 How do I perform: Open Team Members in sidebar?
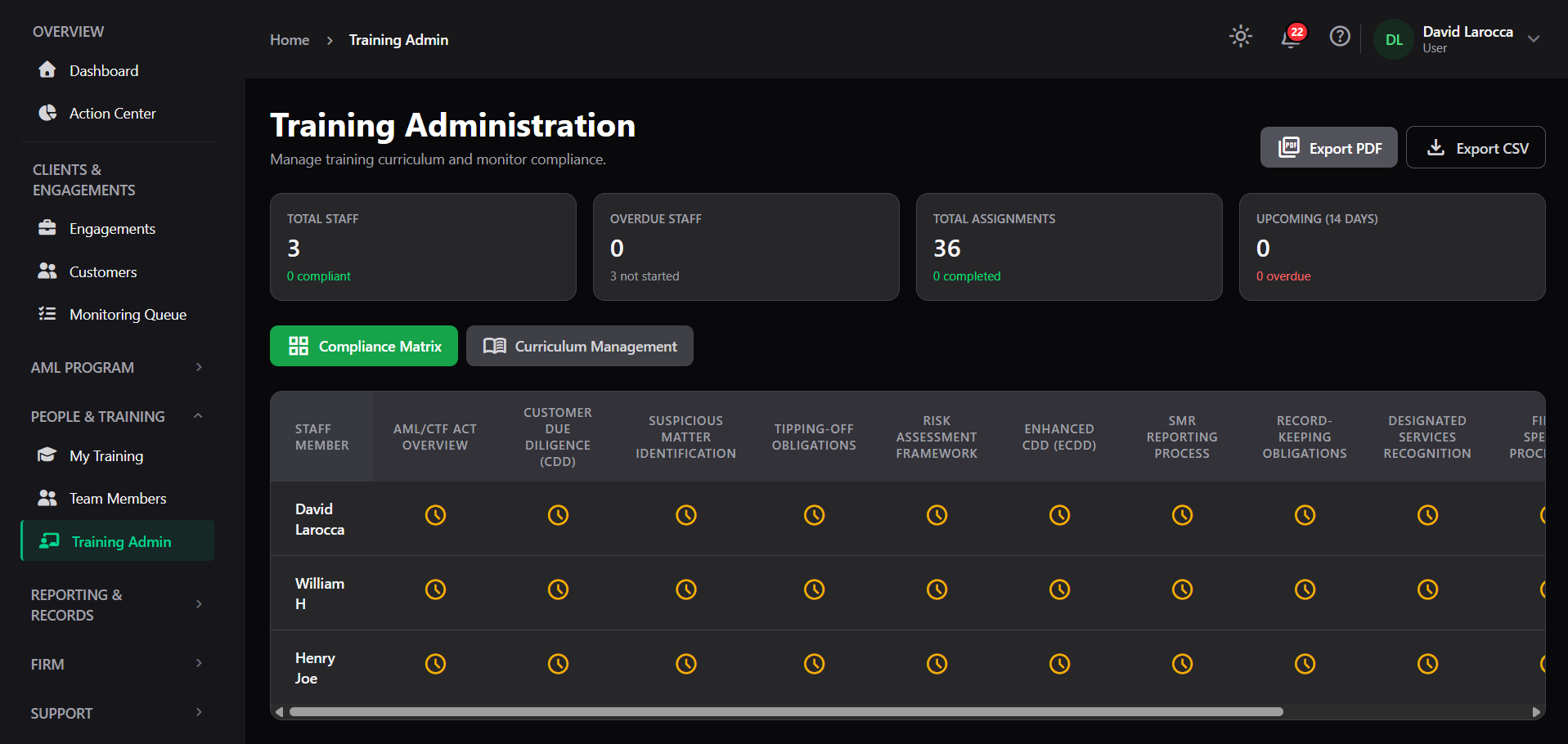pyautogui.click(x=118, y=498)
